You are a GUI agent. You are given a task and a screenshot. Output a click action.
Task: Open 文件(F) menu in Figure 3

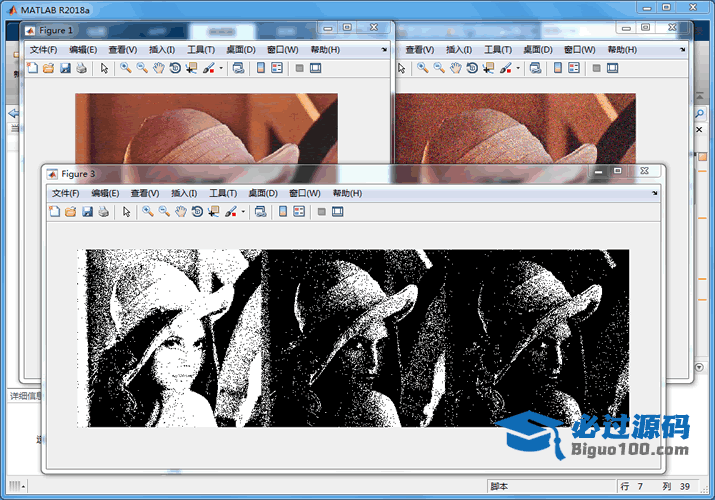pos(65,193)
